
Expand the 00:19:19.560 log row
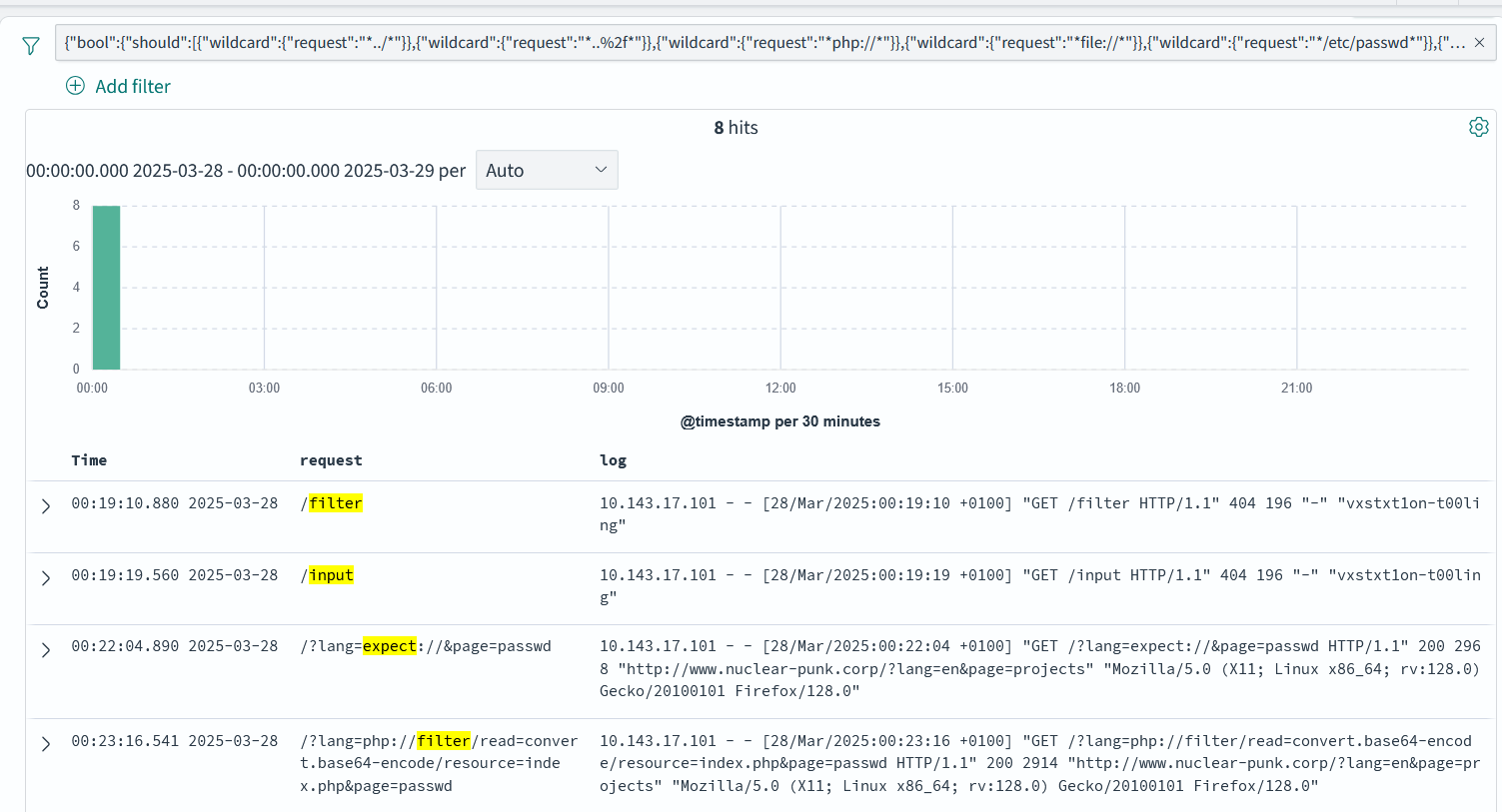[45, 578]
